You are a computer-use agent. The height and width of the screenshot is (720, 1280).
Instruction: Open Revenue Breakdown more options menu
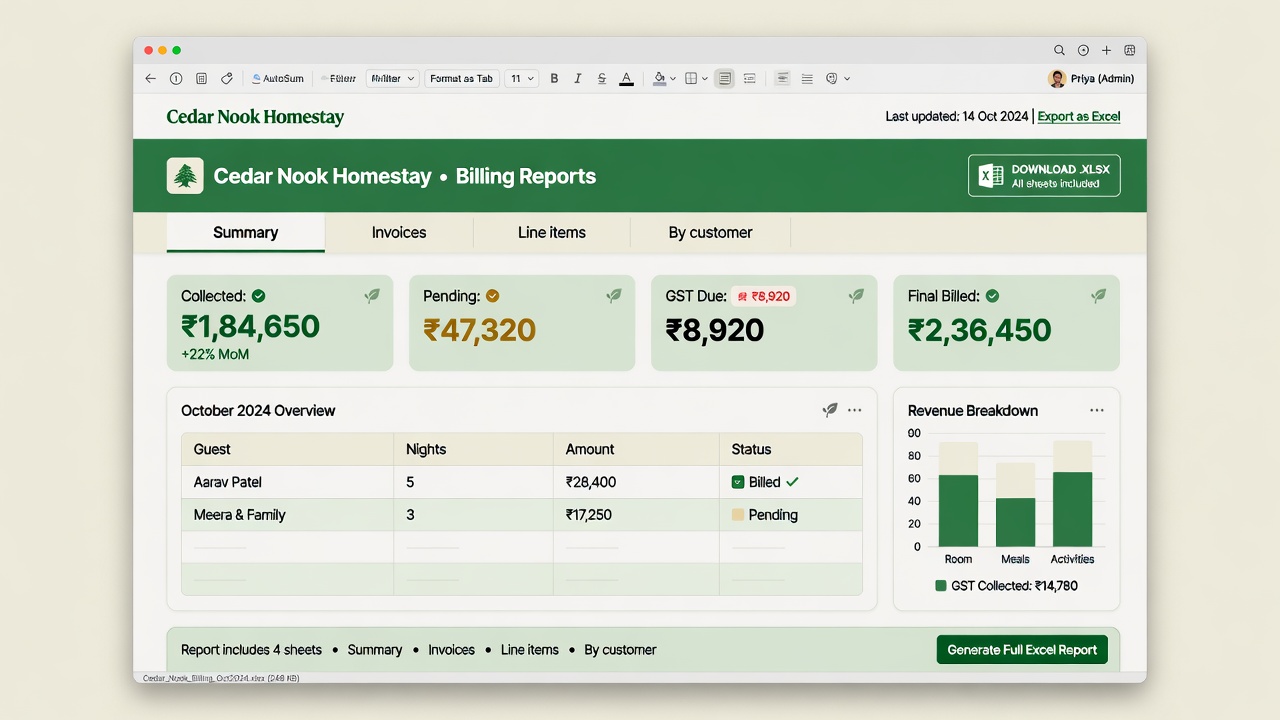pos(1097,410)
